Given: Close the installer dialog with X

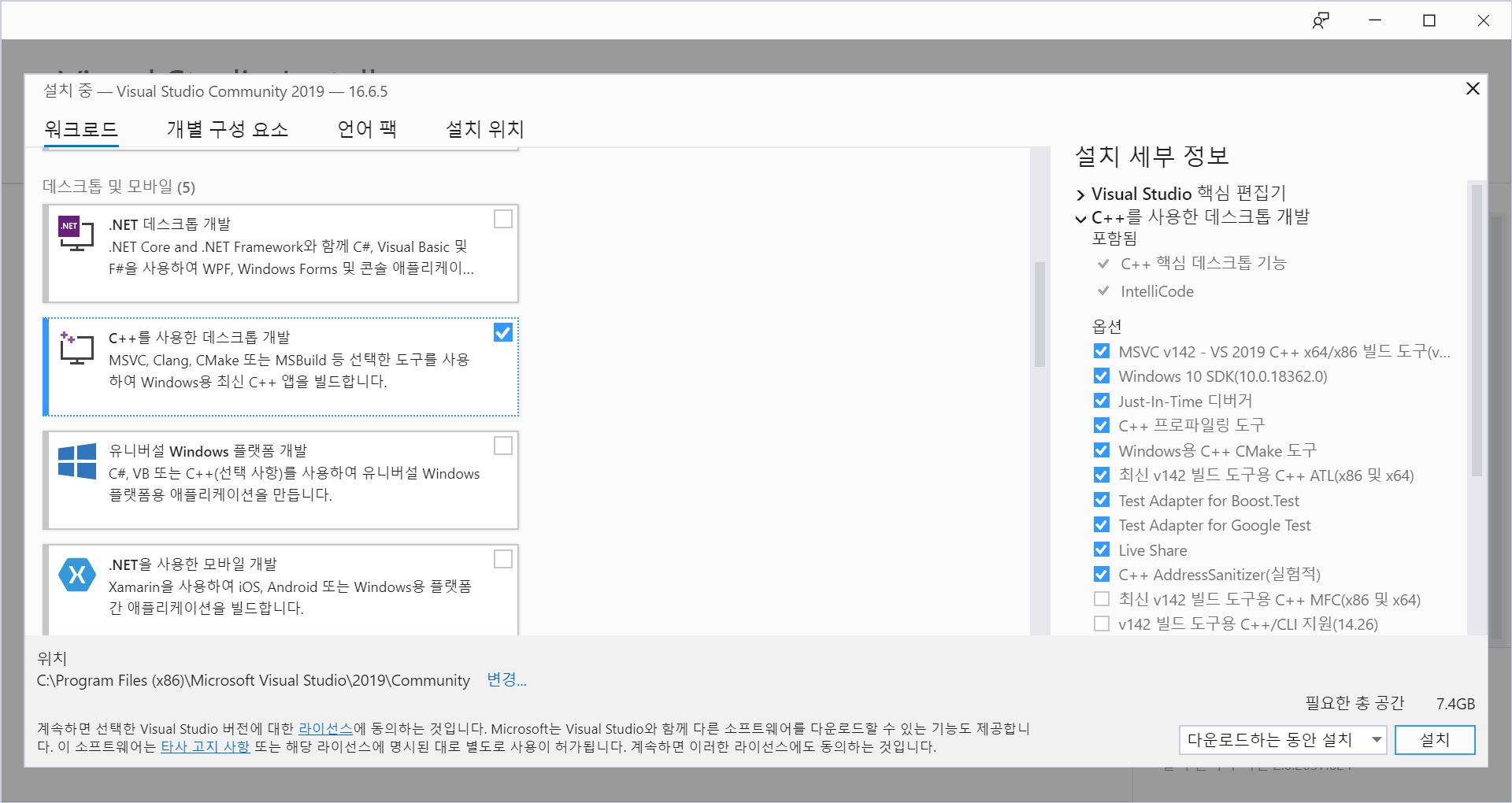Looking at the screenshot, I should pos(1472,88).
